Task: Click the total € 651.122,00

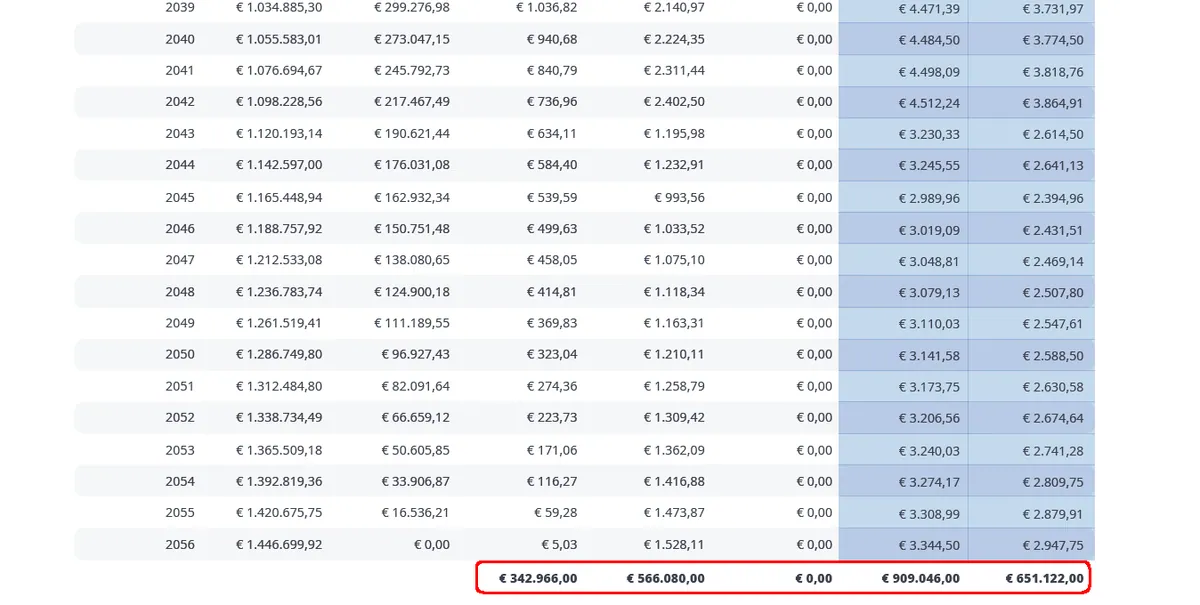Action: [x=1044, y=578]
